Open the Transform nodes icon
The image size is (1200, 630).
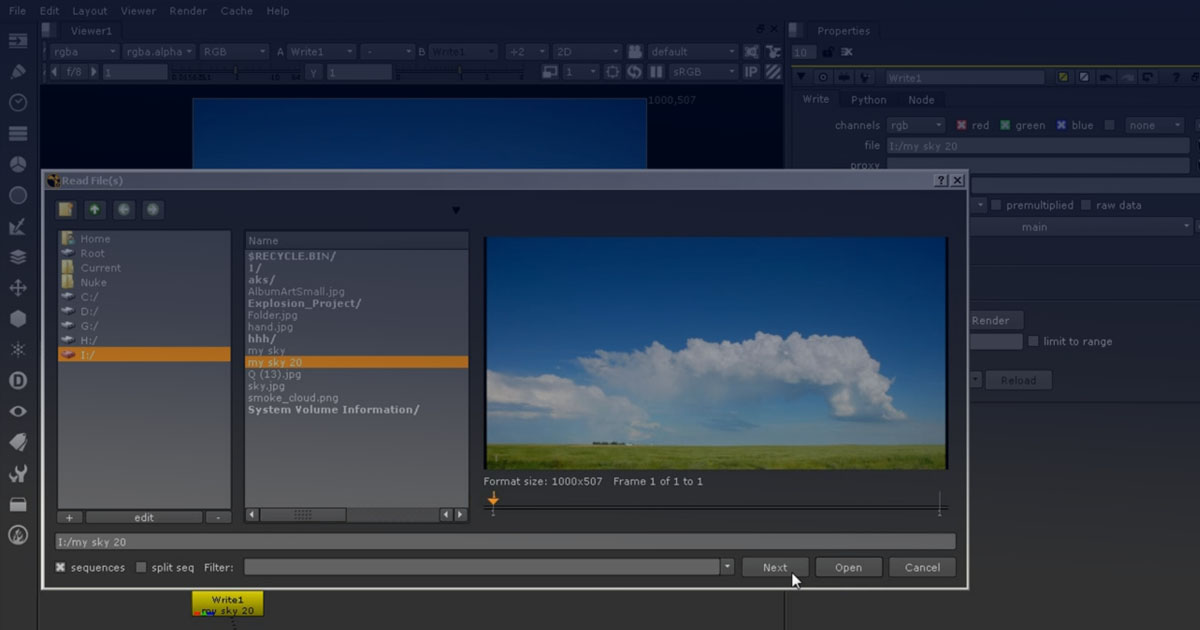[17, 287]
